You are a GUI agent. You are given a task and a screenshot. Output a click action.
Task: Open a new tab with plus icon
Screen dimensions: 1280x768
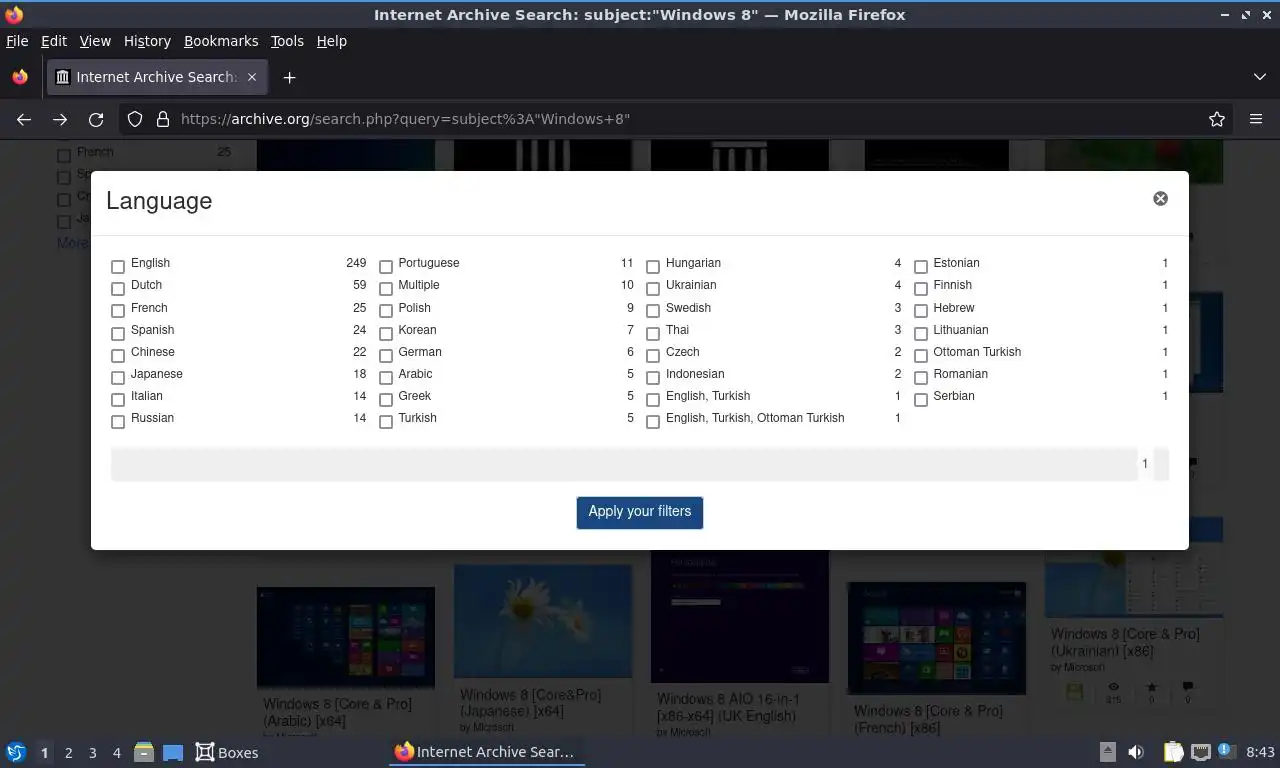pos(289,77)
